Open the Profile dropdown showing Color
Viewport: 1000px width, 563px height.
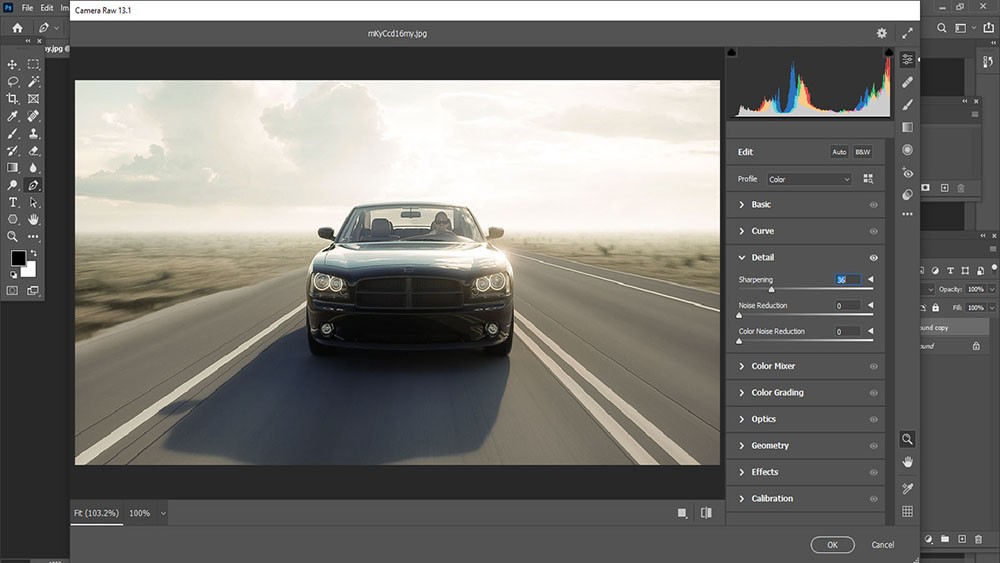[808, 180]
